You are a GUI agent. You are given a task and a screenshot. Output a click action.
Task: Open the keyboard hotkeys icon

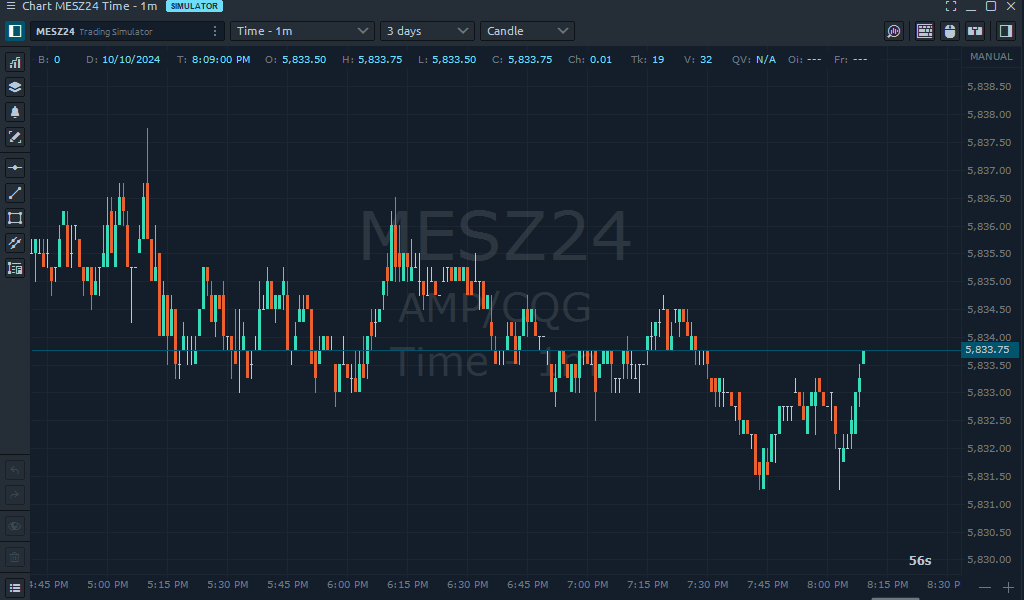coord(924,31)
